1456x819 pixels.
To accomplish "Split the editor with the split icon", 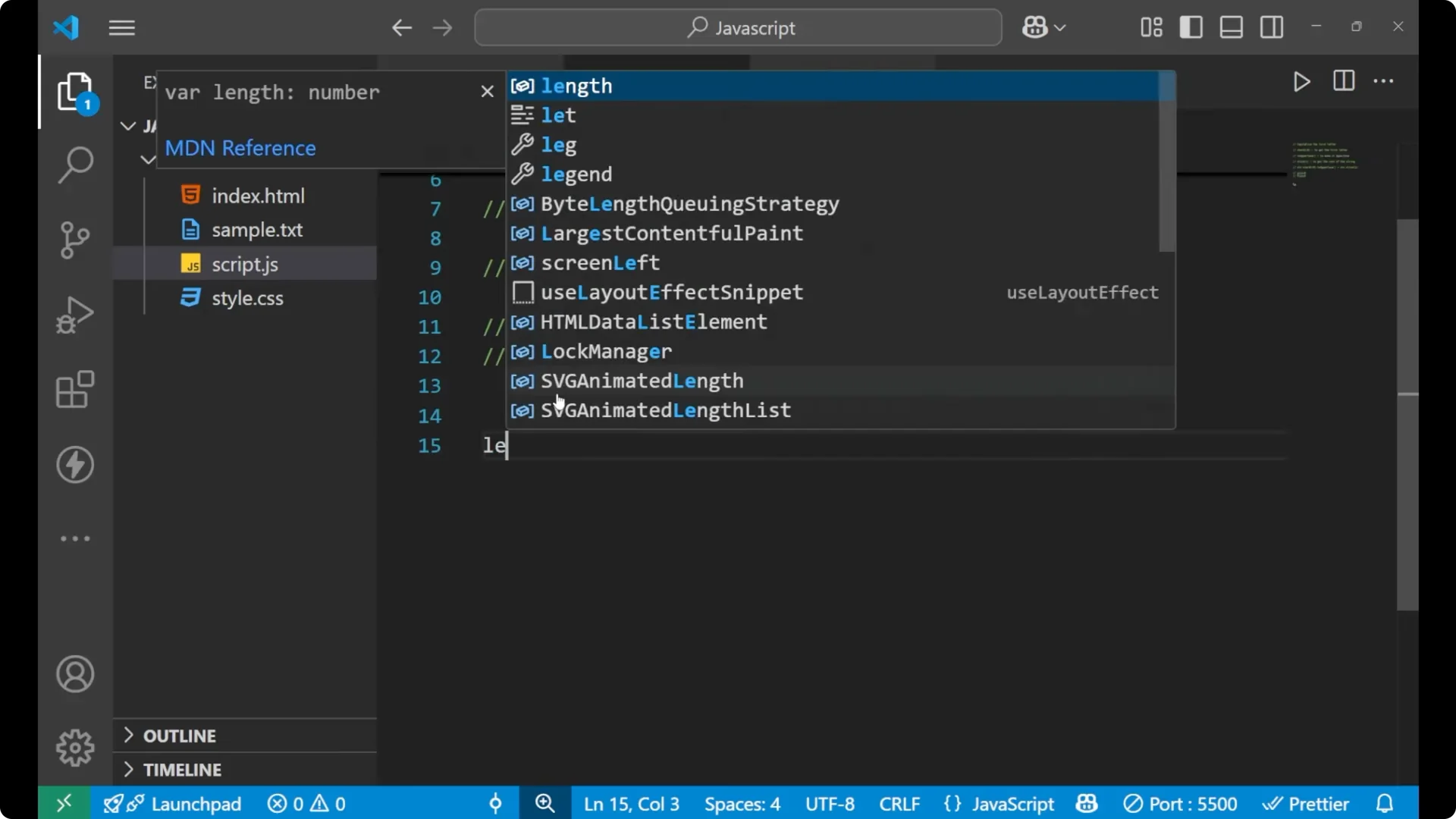I will (x=1343, y=81).
